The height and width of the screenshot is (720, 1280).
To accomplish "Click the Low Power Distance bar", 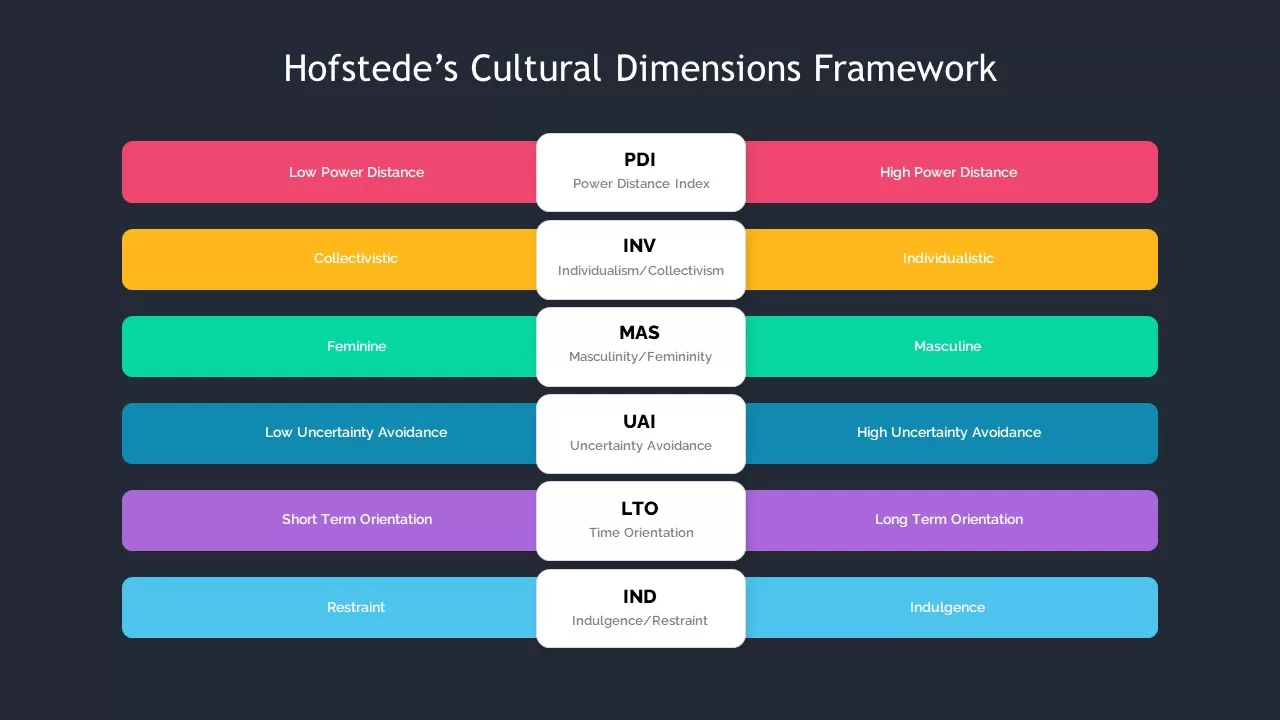I will pyautogui.click(x=330, y=172).
